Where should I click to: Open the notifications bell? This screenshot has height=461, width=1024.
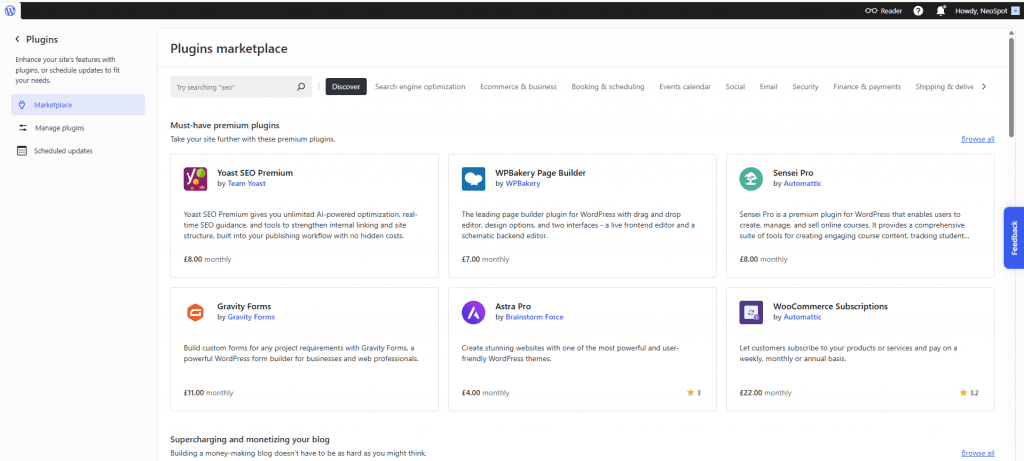940,10
